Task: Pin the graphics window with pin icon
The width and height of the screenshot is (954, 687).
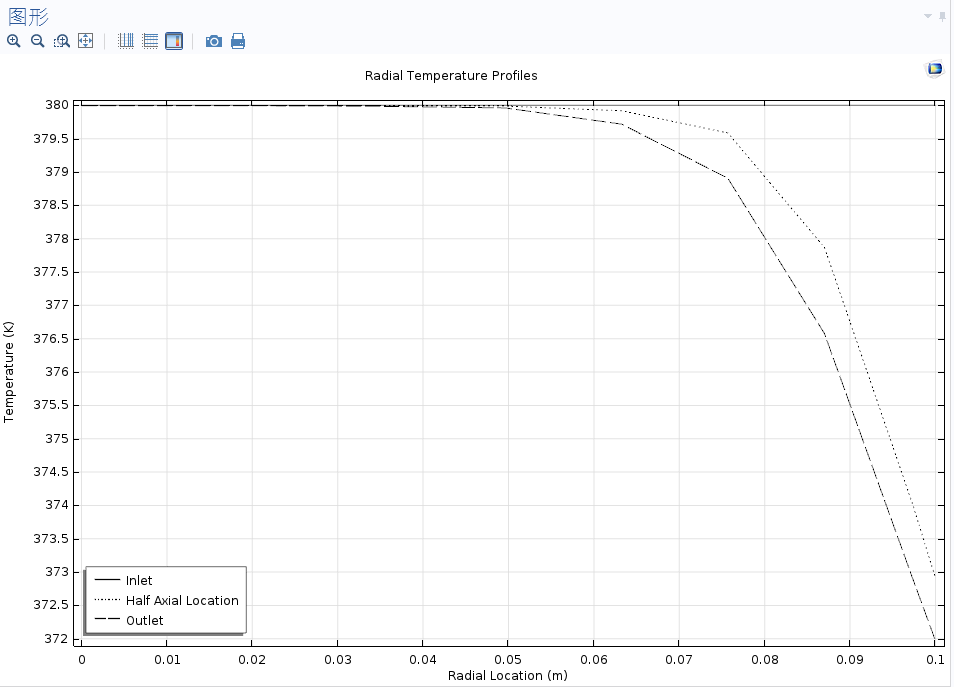Action: [x=942, y=16]
